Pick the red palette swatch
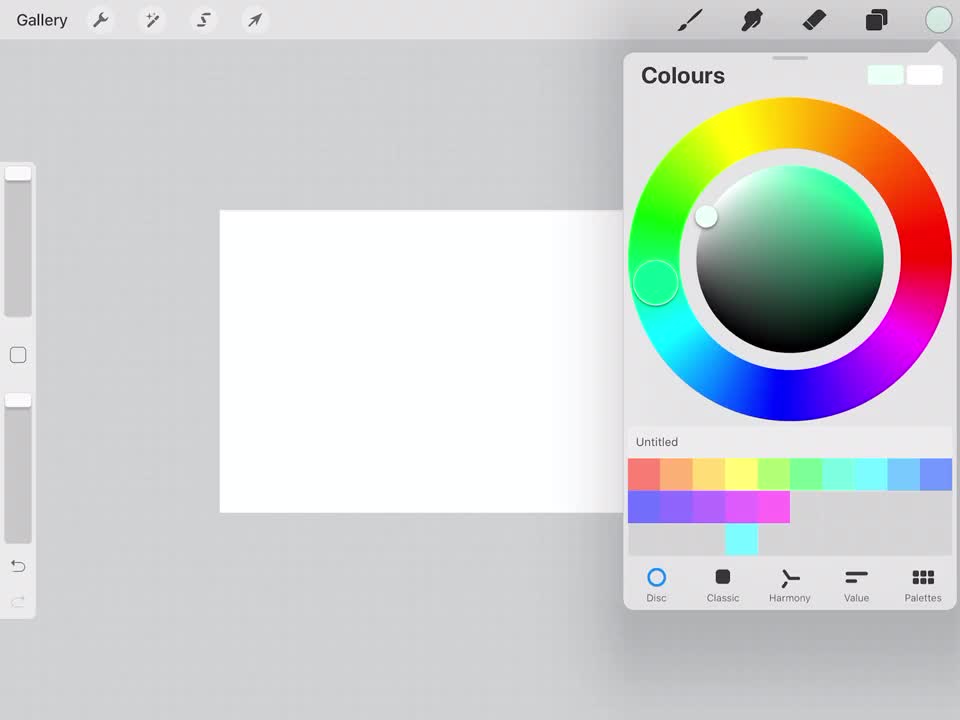 tap(644, 474)
